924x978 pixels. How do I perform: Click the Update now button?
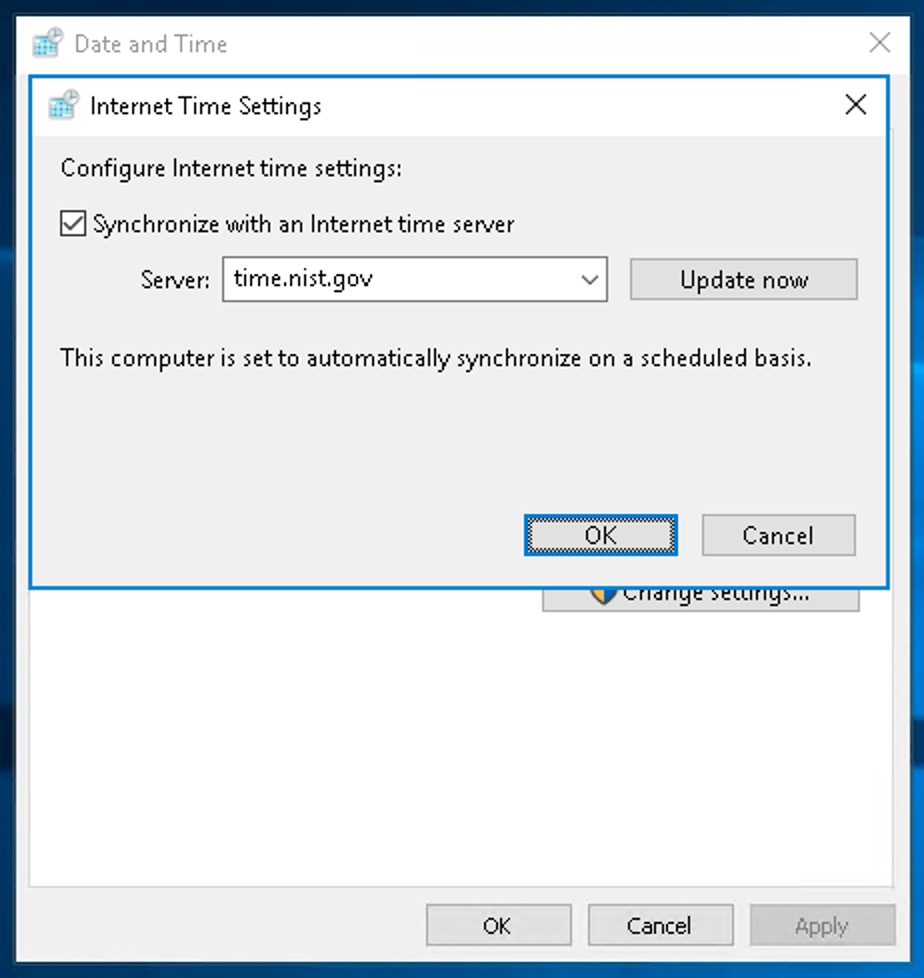click(743, 279)
